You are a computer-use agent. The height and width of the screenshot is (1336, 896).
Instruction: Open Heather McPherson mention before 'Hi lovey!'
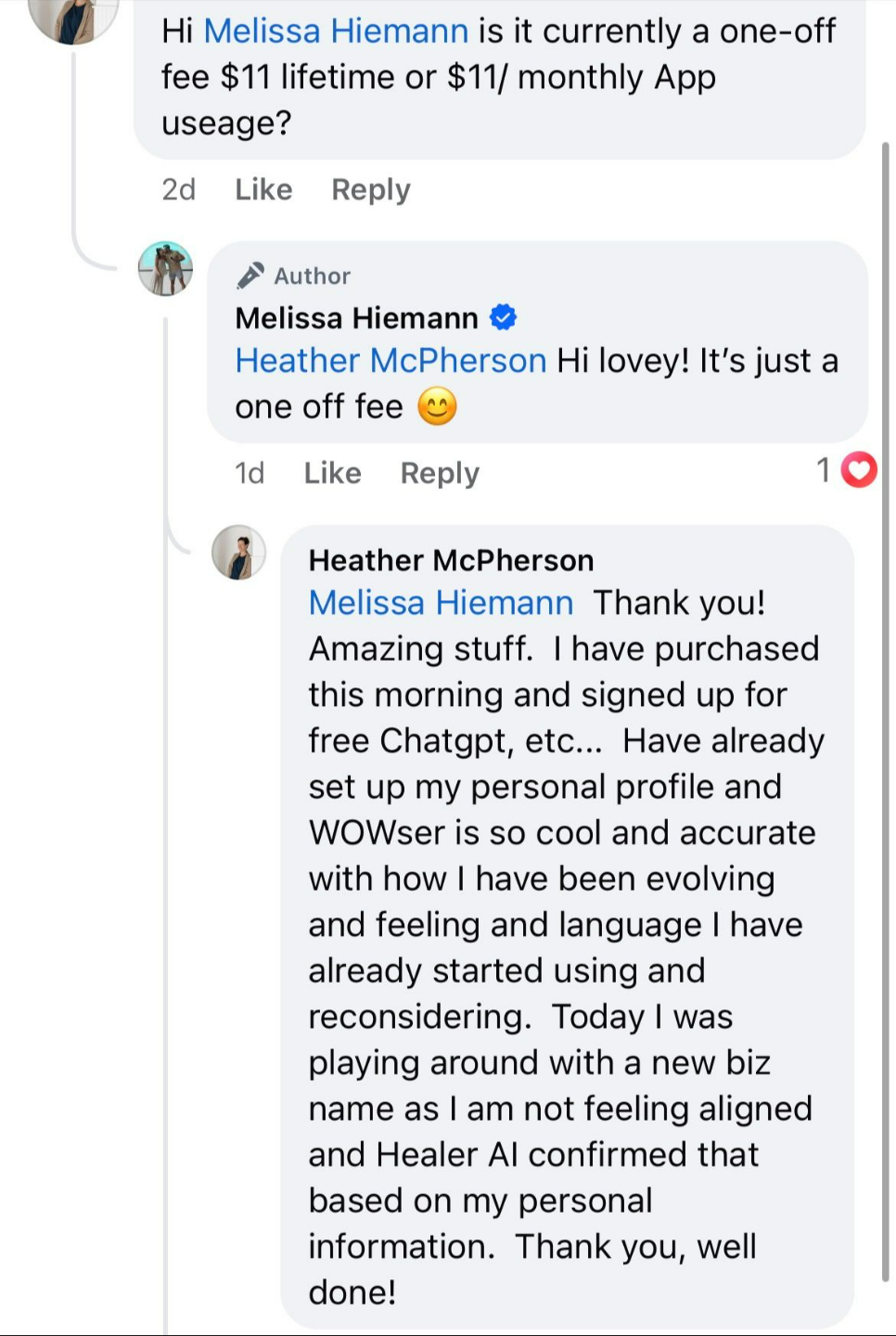click(390, 361)
